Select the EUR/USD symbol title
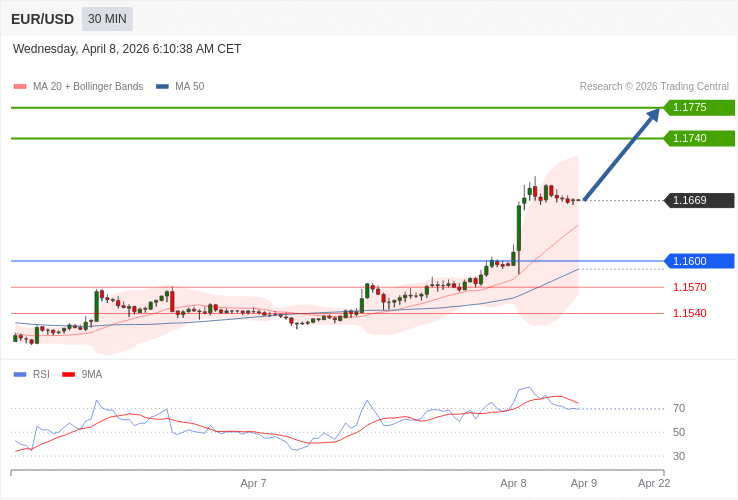The height and width of the screenshot is (500, 738). (x=42, y=19)
